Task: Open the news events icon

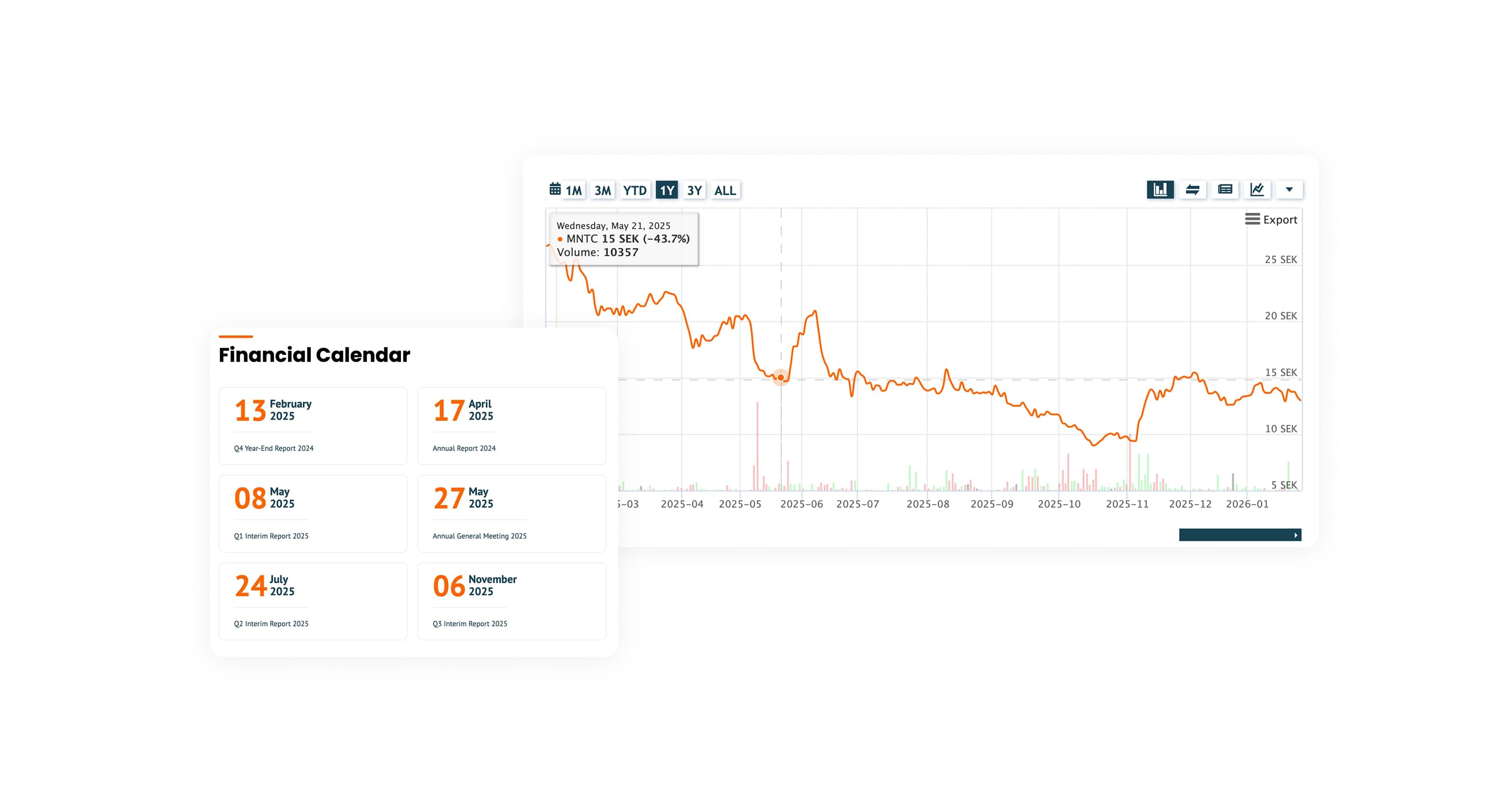Action: tap(1225, 190)
